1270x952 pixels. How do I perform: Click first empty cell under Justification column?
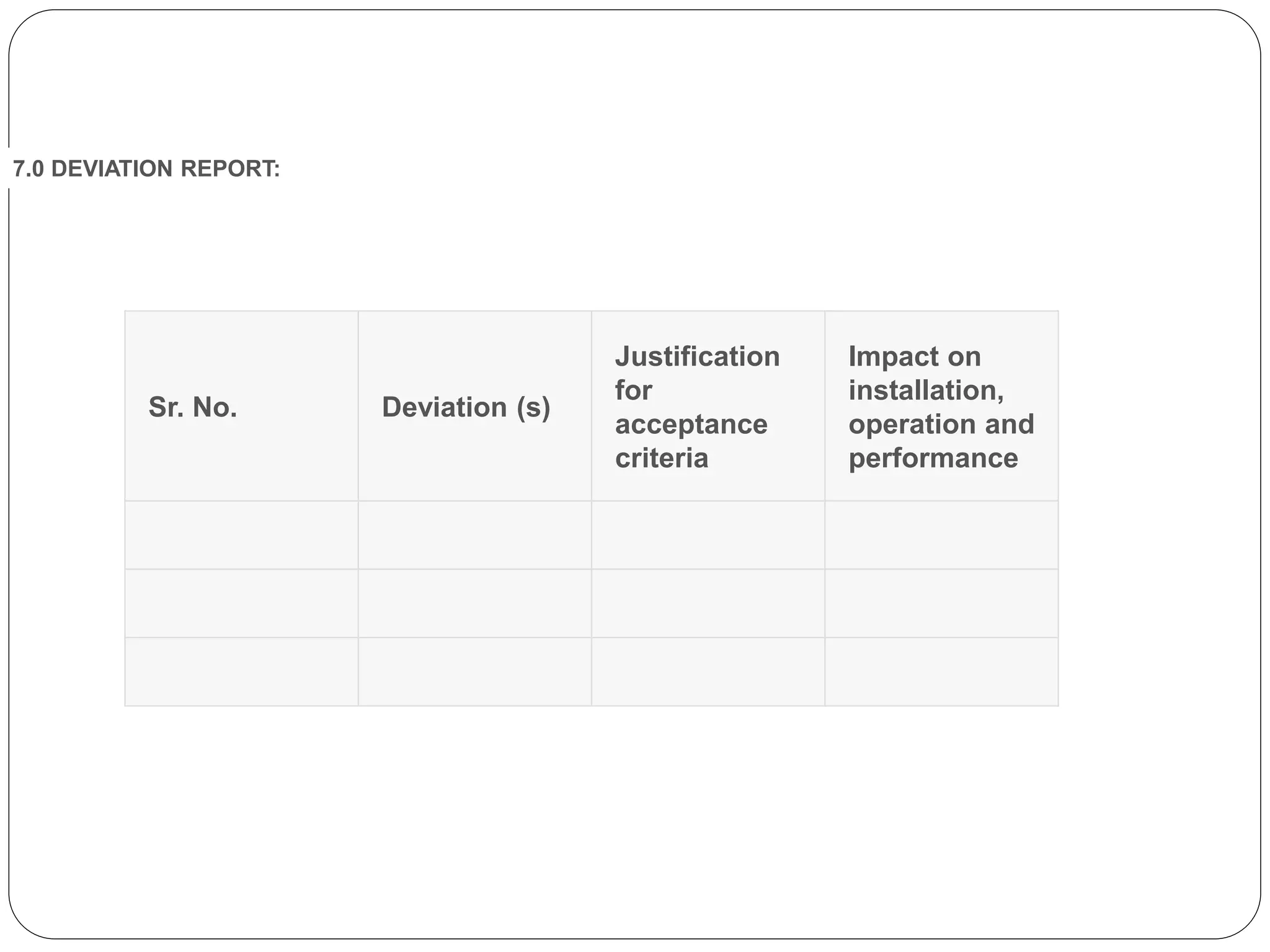click(708, 535)
